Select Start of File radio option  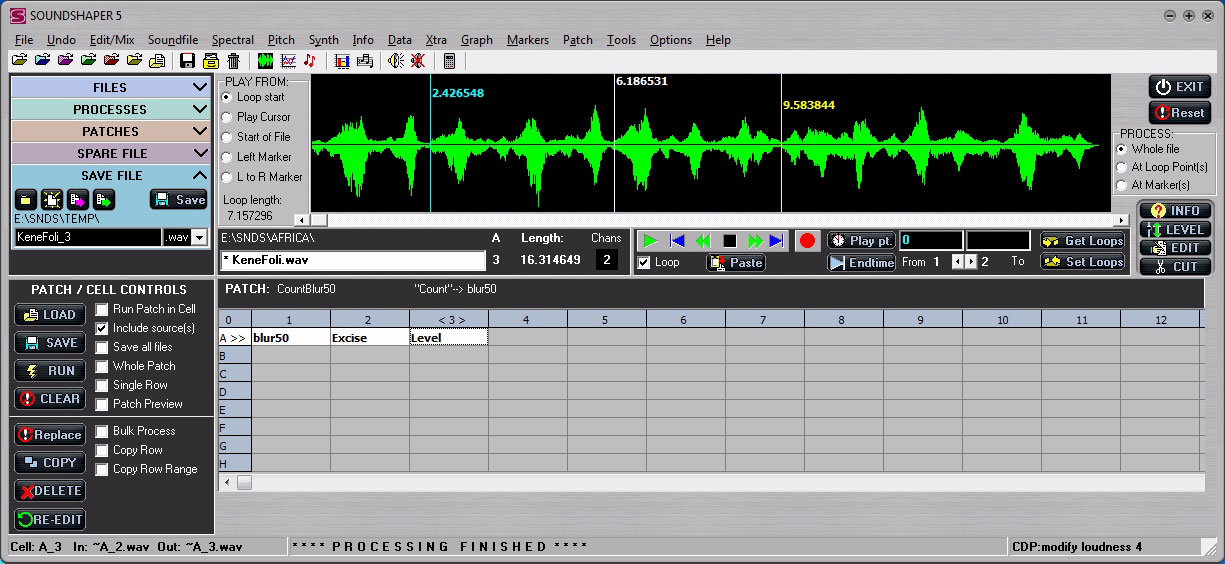(226, 137)
